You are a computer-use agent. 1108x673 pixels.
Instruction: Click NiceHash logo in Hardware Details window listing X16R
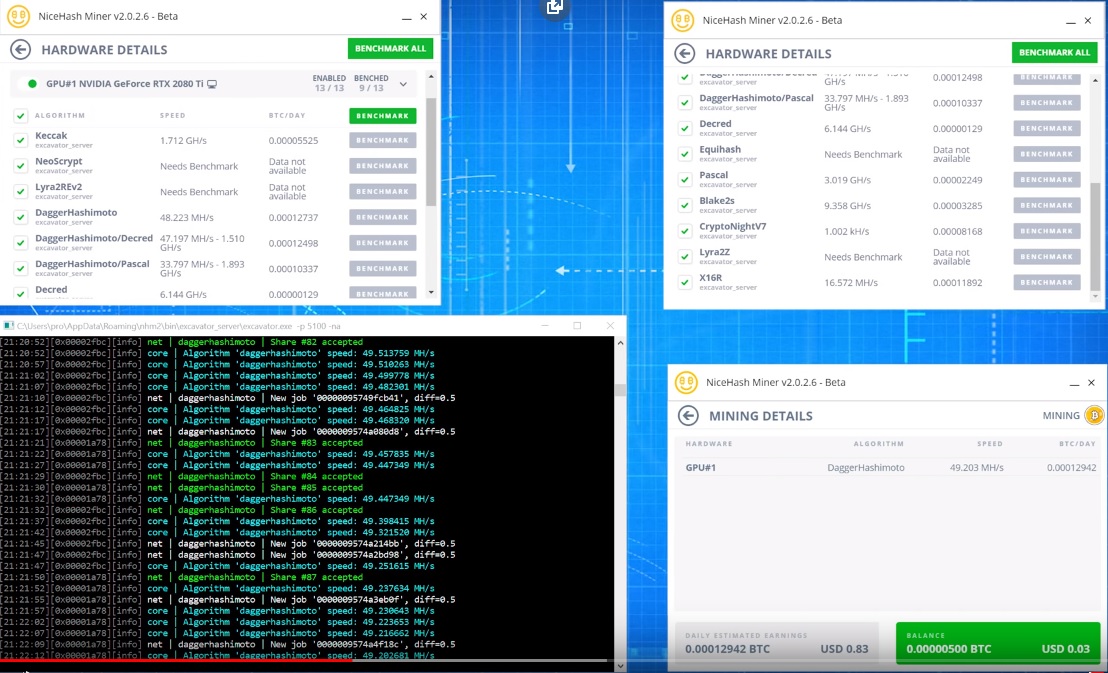pos(683,21)
